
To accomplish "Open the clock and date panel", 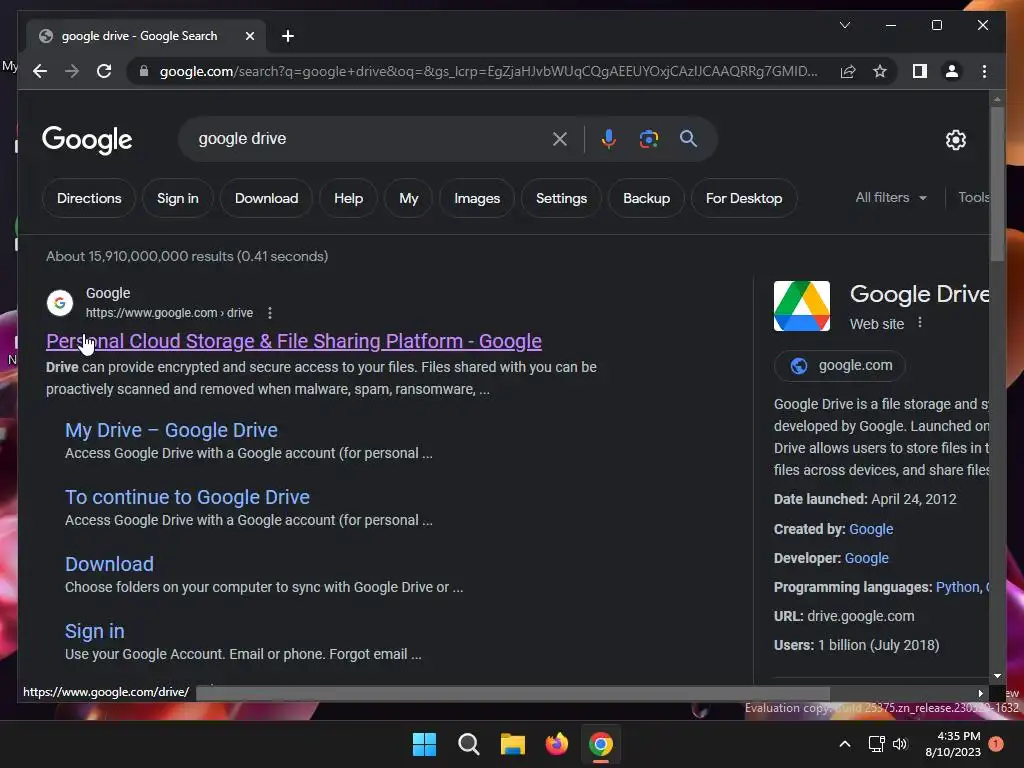I will pos(953,744).
